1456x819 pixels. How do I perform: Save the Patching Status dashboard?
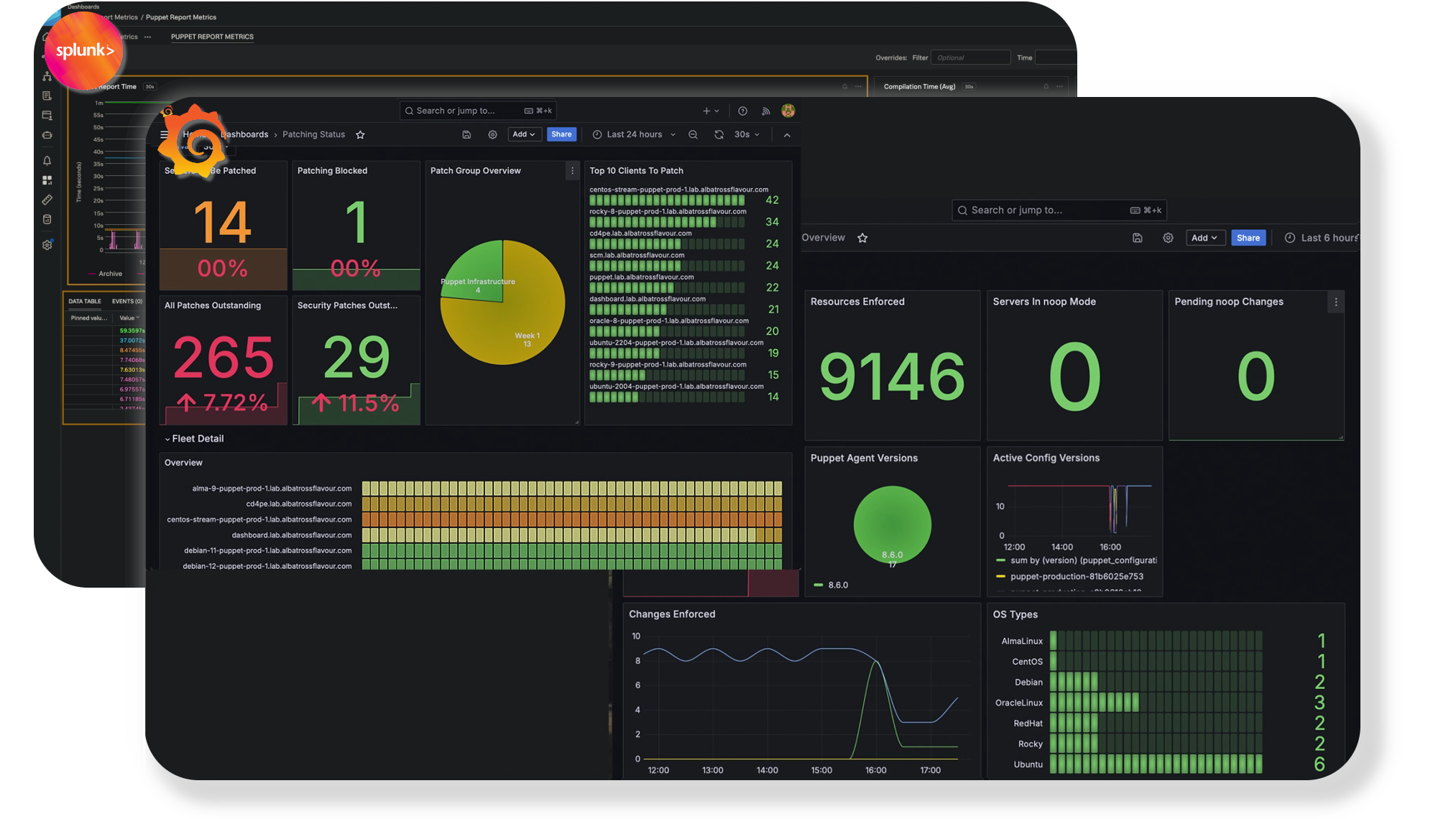pyautogui.click(x=466, y=134)
